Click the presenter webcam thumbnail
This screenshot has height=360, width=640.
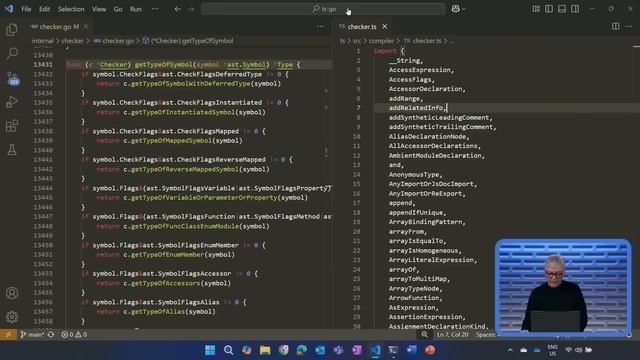[x=563, y=287]
